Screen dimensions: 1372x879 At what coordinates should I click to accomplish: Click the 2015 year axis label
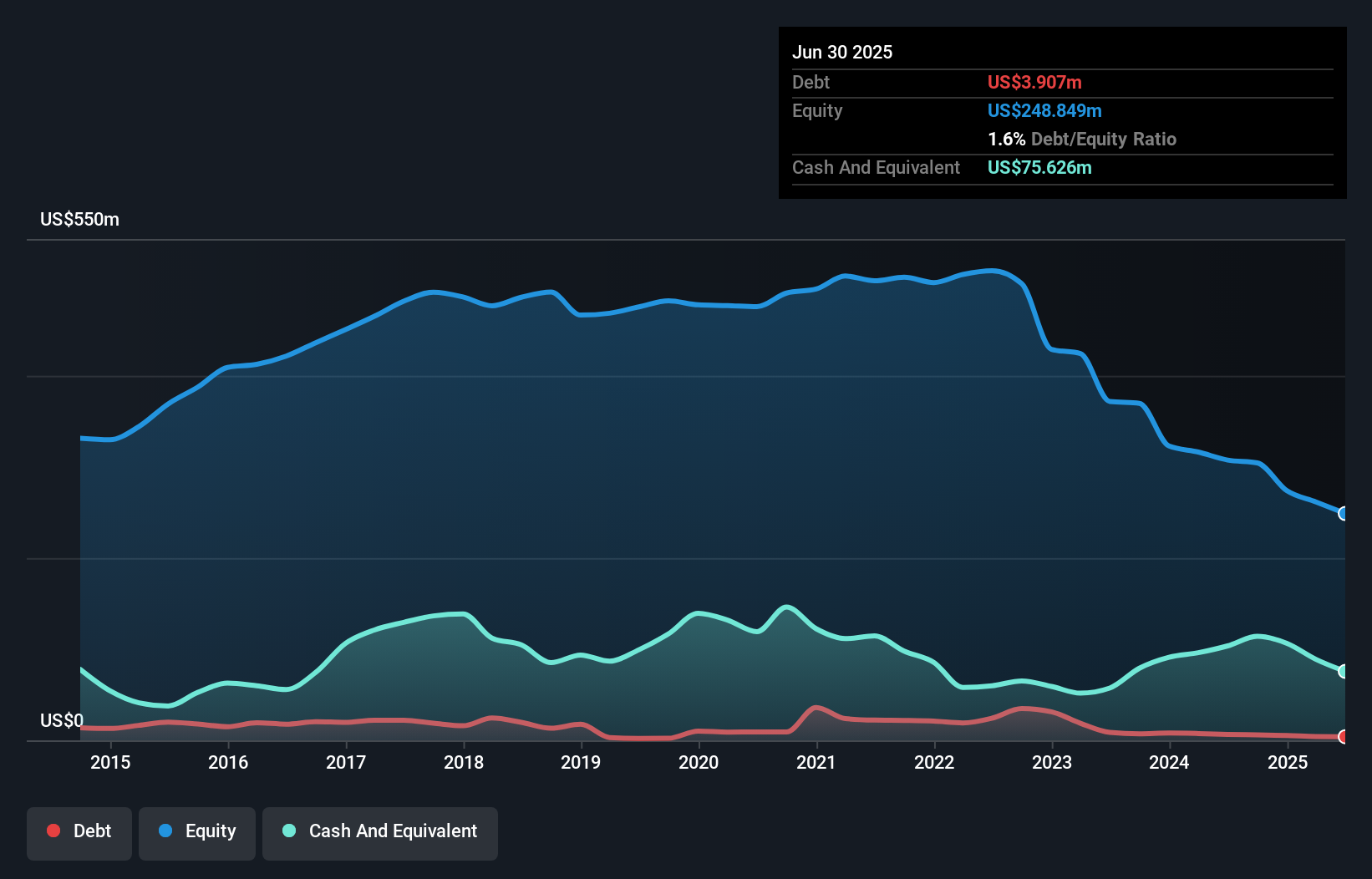(110, 762)
